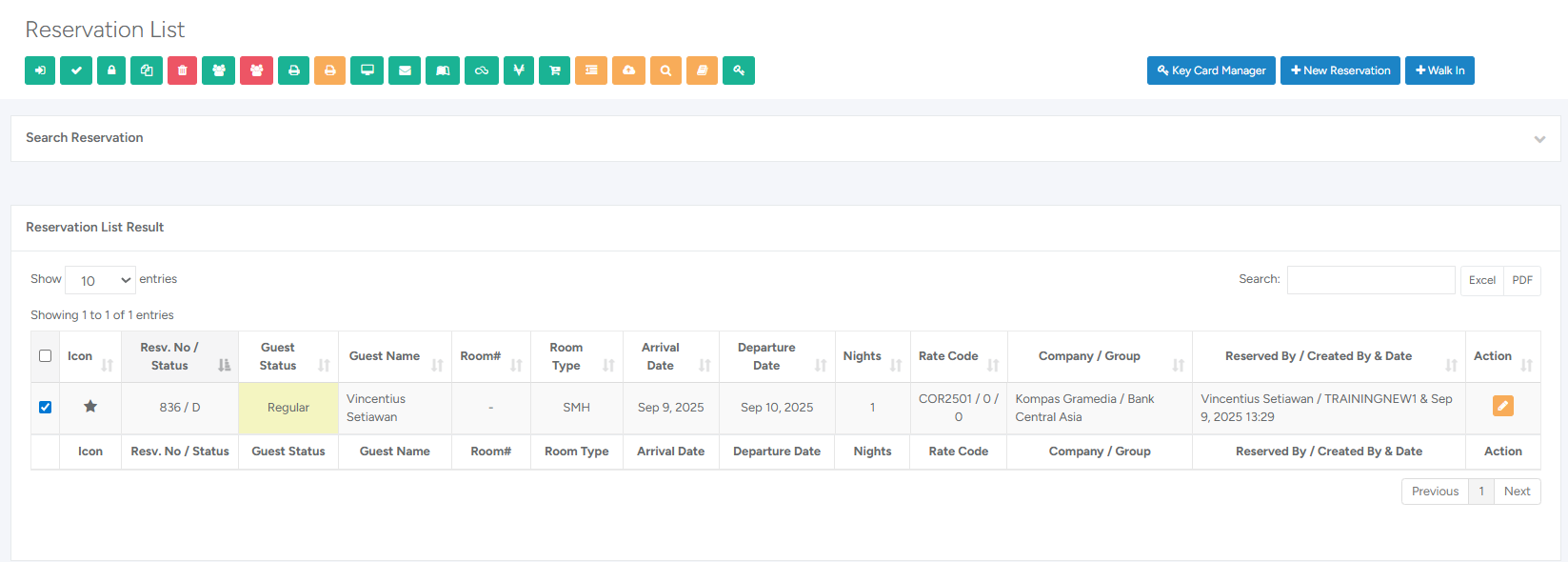Click the orange magnifier search toolbar icon
This screenshot has width=1568, height=562.
point(665,70)
